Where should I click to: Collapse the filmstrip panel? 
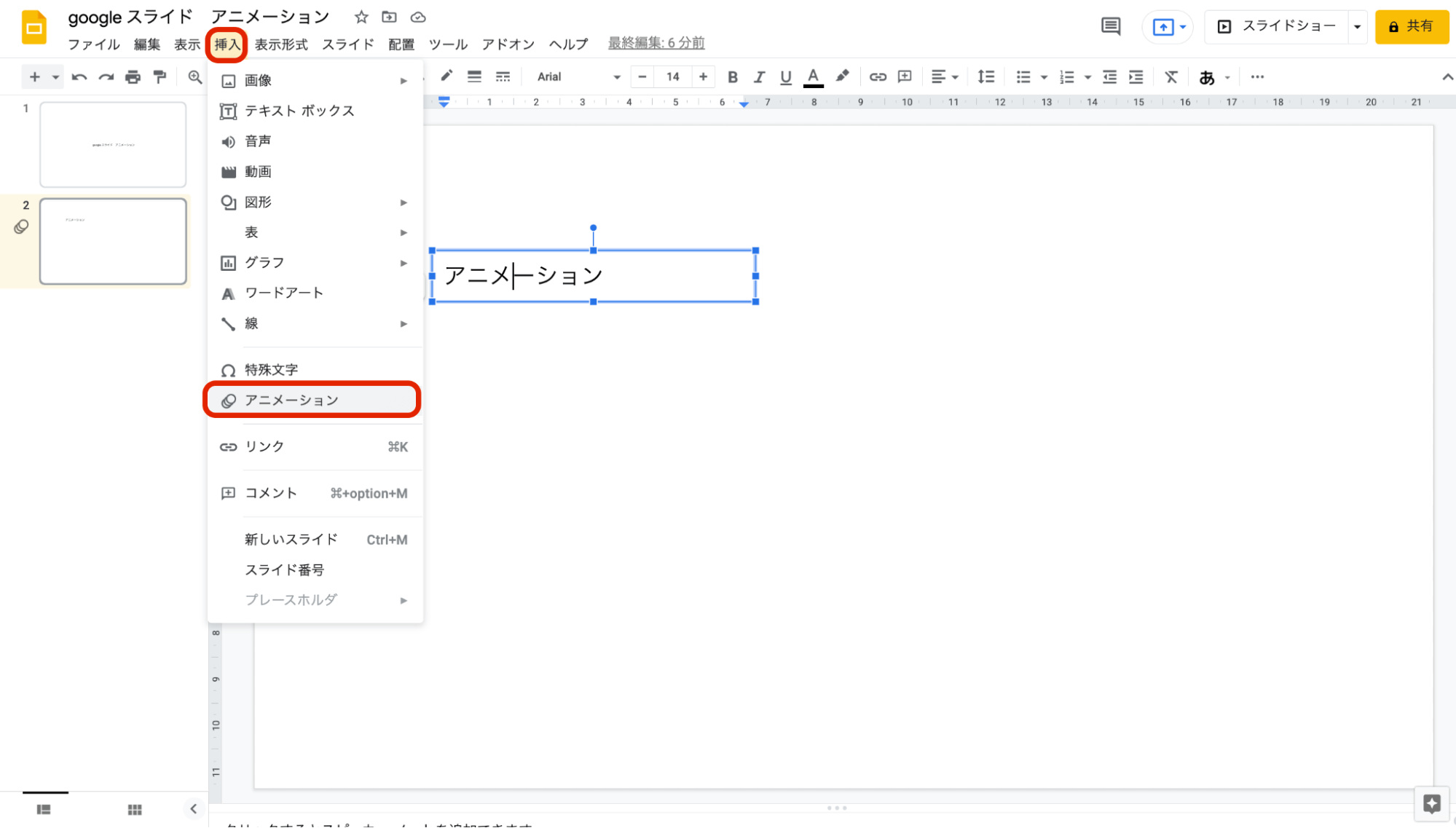[x=193, y=808]
